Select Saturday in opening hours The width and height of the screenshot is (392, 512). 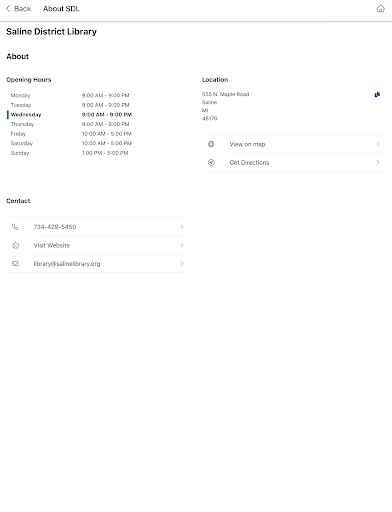coord(22,144)
